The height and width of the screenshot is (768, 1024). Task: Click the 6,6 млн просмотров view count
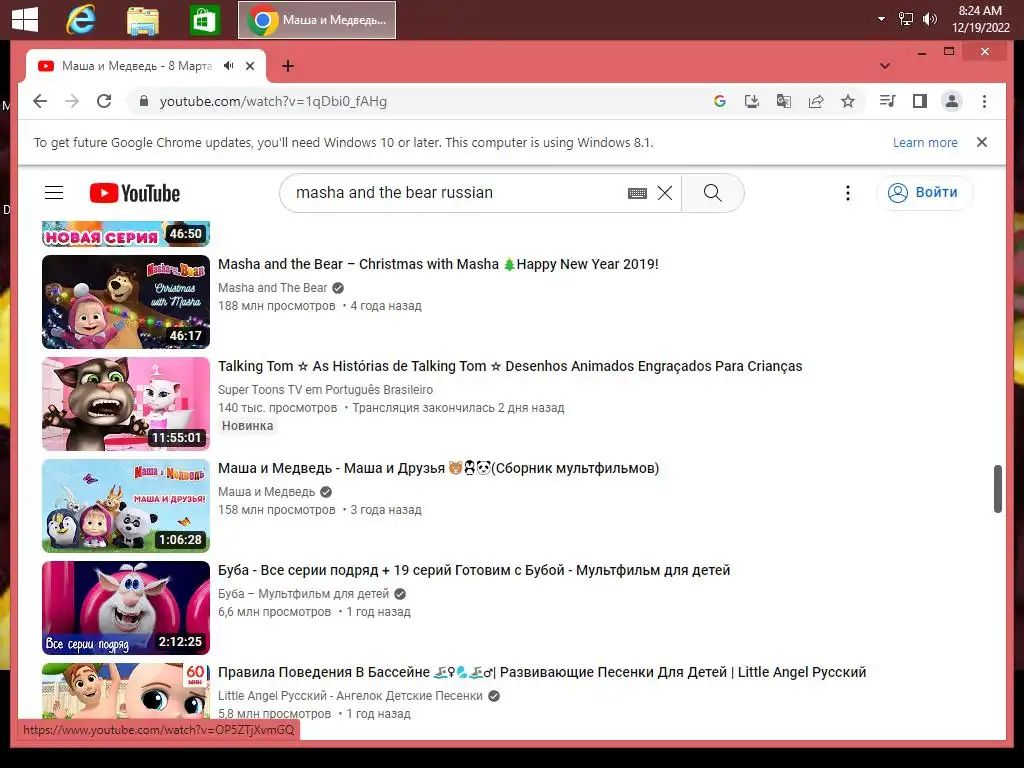pyautogui.click(x=274, y=612)
